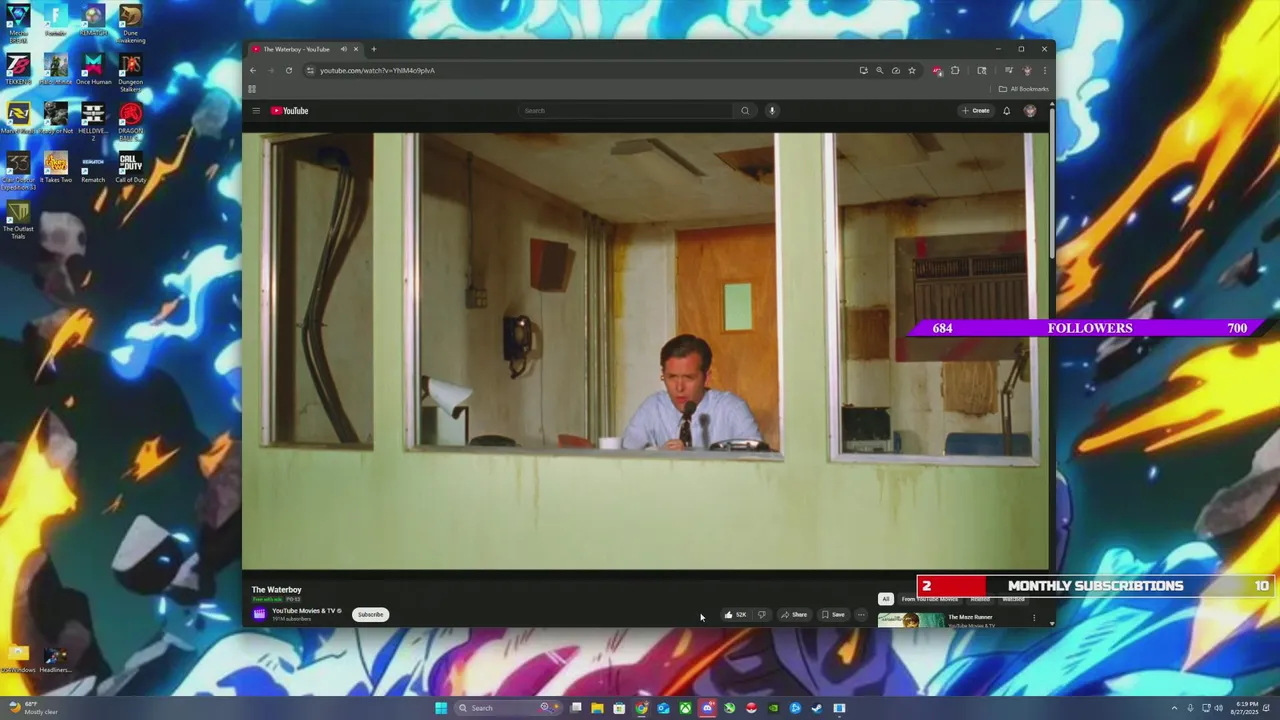
Task: Select the From YouTube Movies chip
Action: pyautogui.click(x=930, y=599)
